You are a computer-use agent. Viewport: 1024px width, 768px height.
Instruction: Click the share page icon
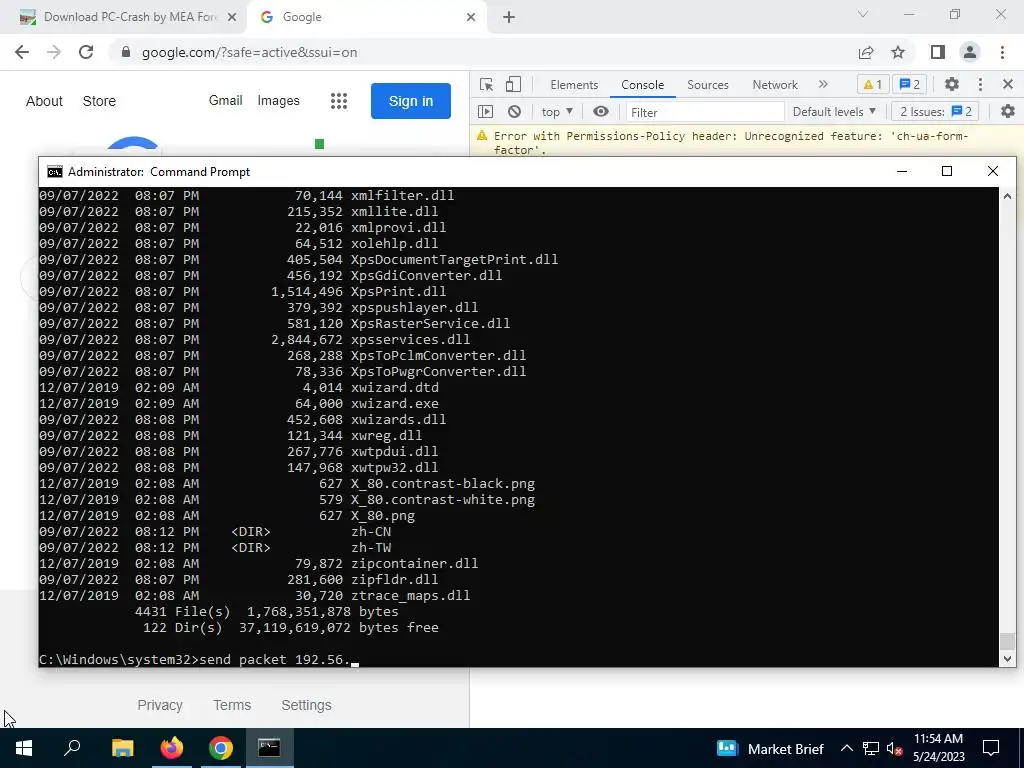pyautogui.click(x=866, y=52)
